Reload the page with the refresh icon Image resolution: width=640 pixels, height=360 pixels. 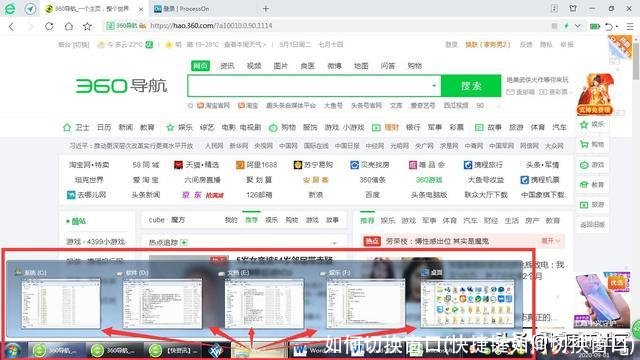49,26
